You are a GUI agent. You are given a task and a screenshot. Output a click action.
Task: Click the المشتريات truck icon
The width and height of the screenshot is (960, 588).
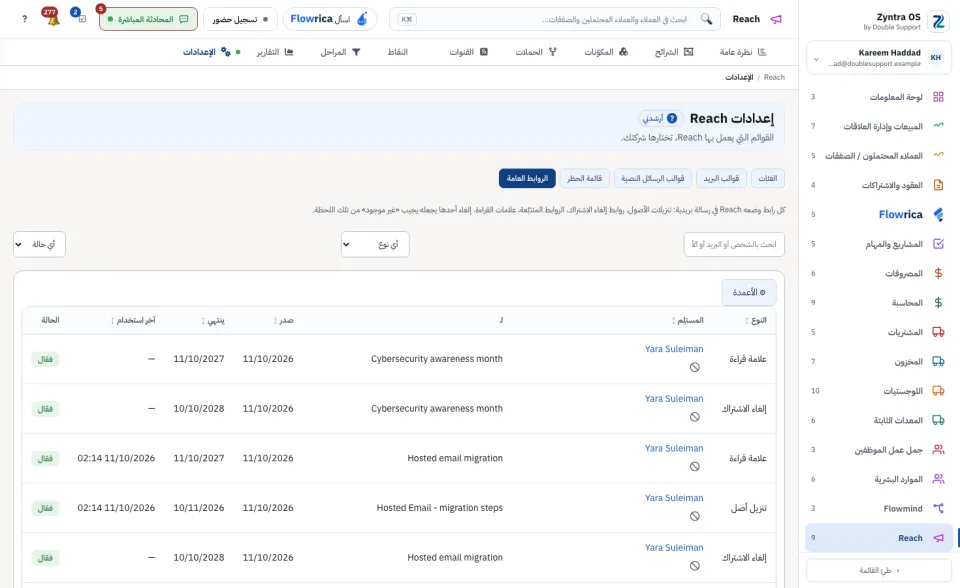coord(938,332)
